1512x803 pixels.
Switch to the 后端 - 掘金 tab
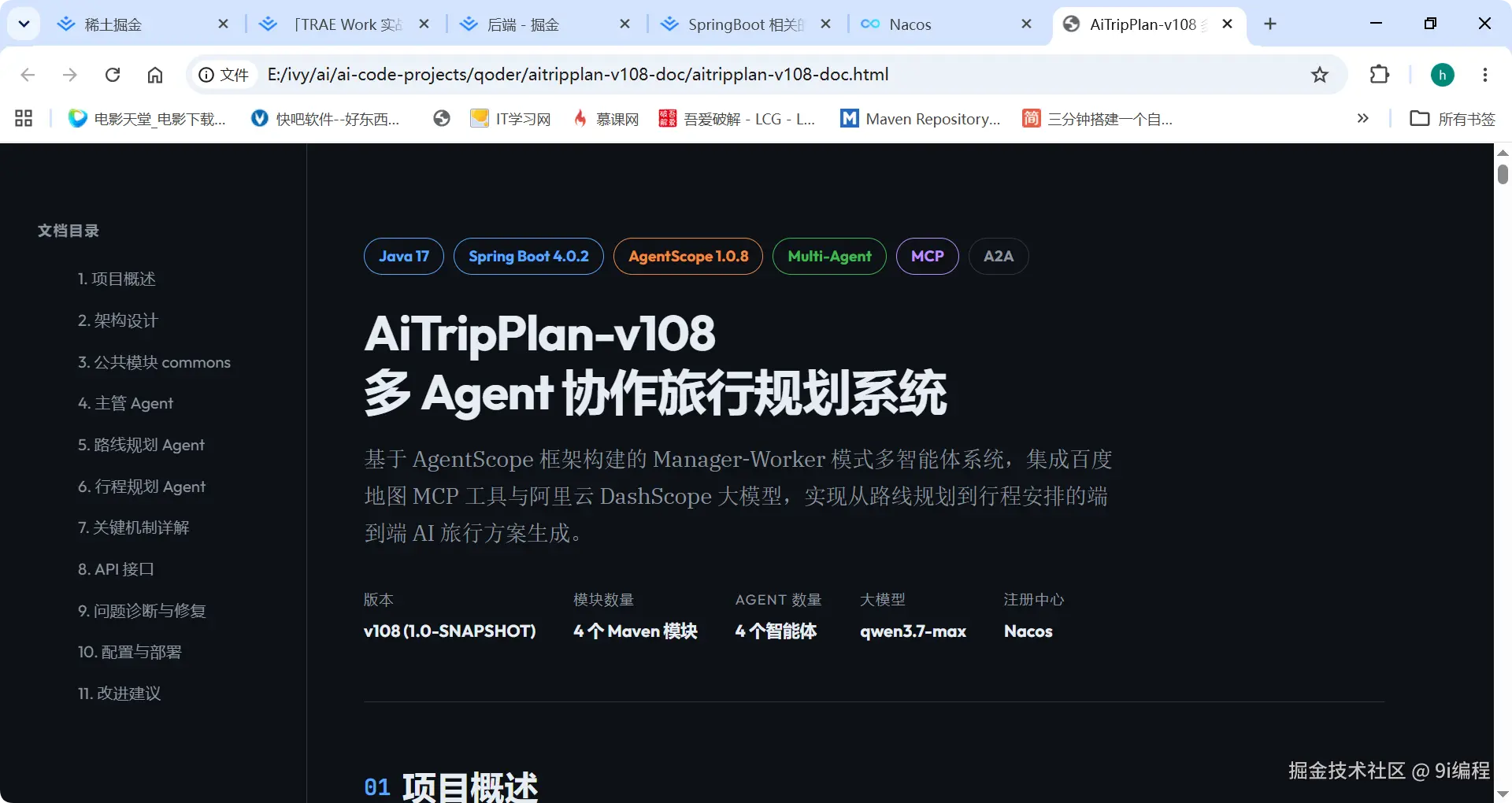coord(545,24)
